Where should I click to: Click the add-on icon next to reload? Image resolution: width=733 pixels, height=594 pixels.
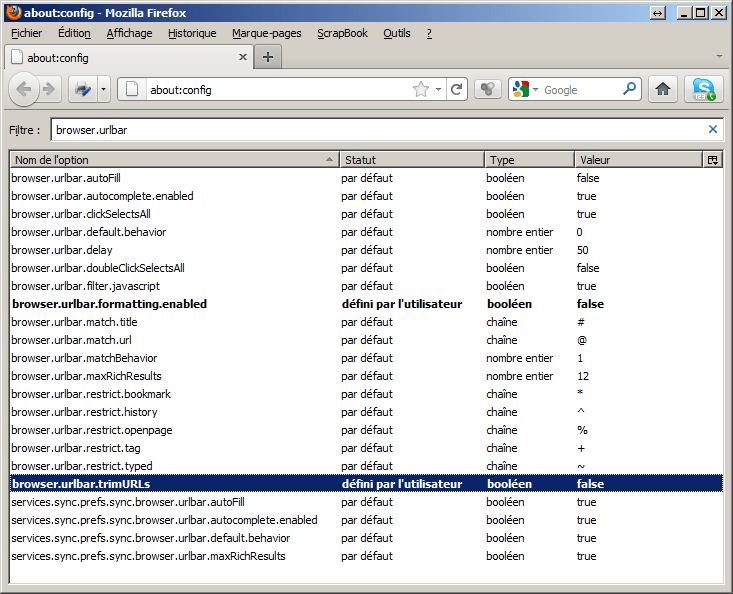(488, 89)
